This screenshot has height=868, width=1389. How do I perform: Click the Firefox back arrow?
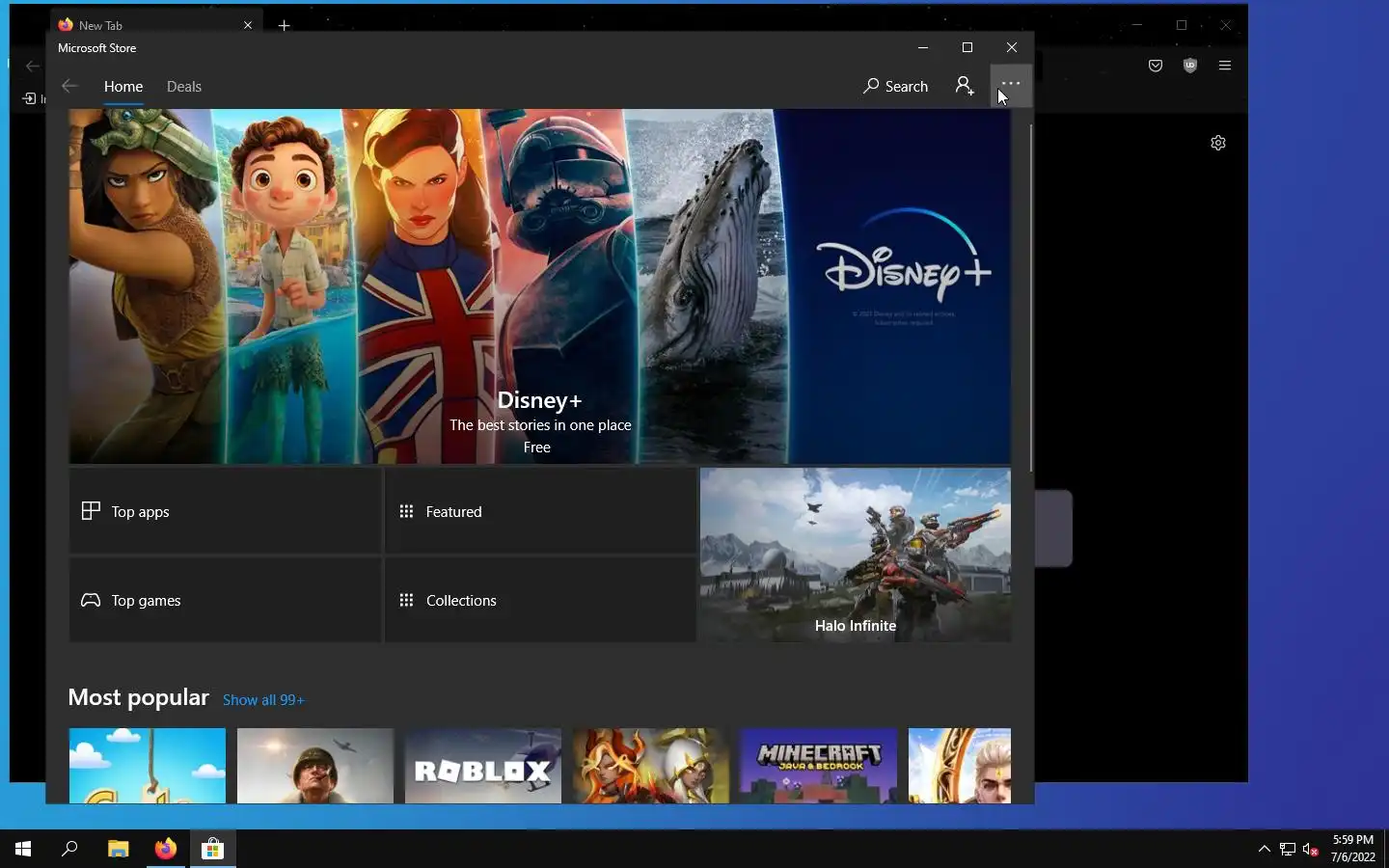[x=33, y=66]
